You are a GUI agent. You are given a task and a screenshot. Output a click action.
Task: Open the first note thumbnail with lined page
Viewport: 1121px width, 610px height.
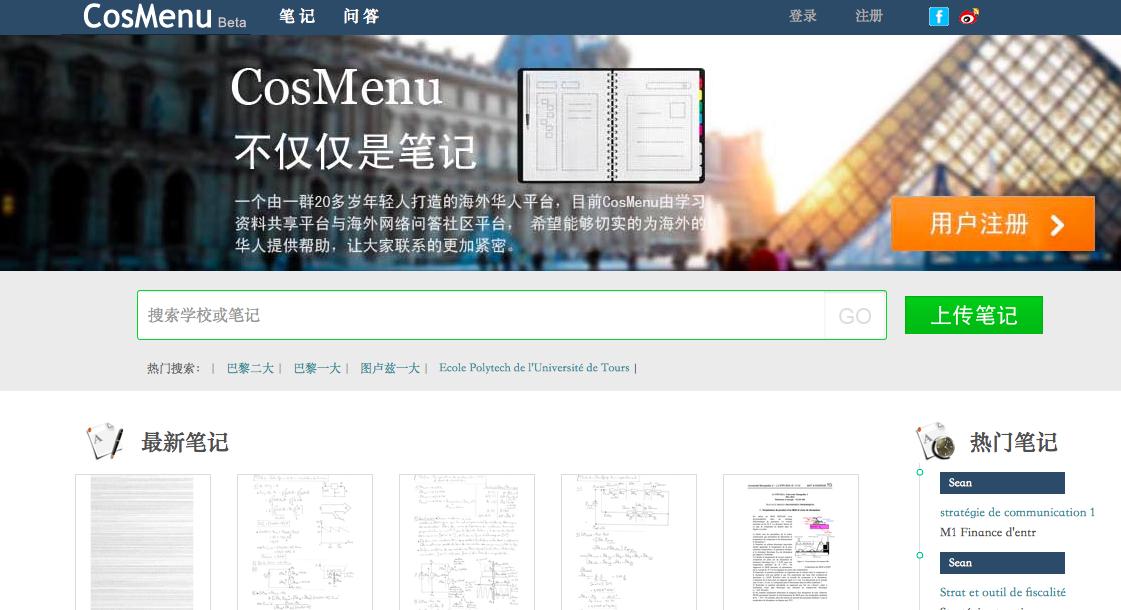point(143,542)
